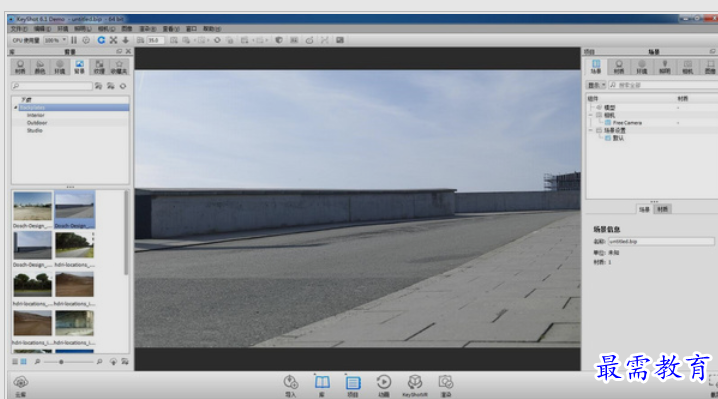The image size is (718, 399).
Task: Click the zoom-in magnifier beside thumbnail slider
Action: pyautogui.click(x=99, y=361)
